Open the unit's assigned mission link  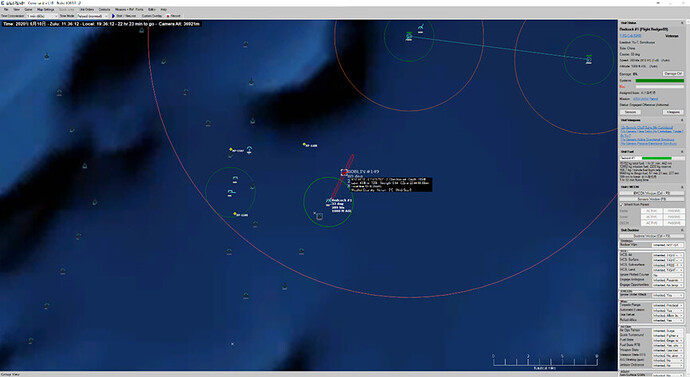coord(646,99)
